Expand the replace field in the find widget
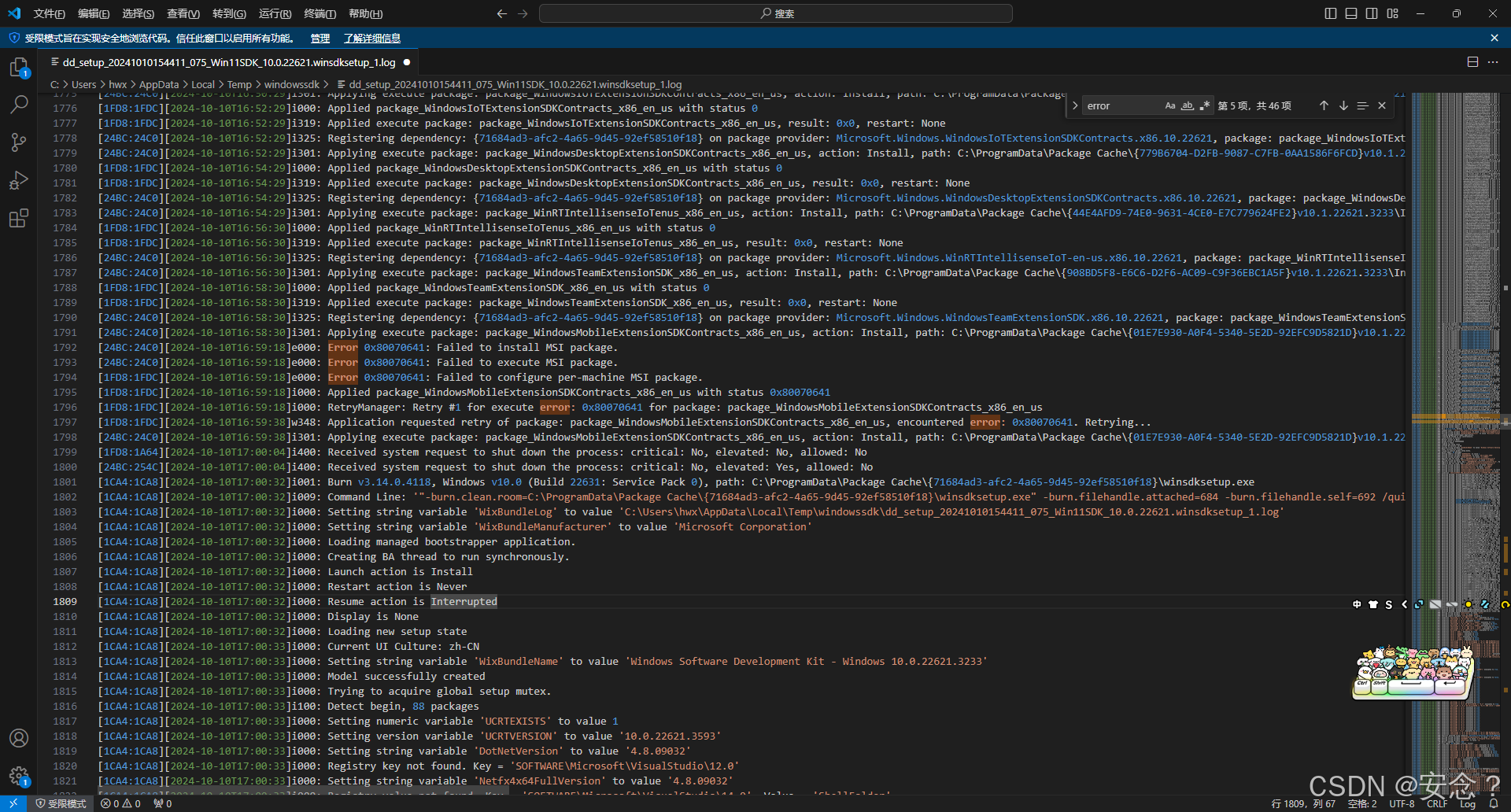This screenshot has width=1511, height=812. pyautogui.click(x=1075, y=105)
